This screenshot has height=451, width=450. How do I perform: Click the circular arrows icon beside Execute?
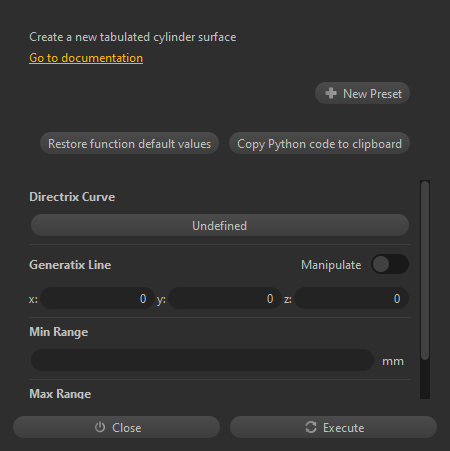[311, 427]
